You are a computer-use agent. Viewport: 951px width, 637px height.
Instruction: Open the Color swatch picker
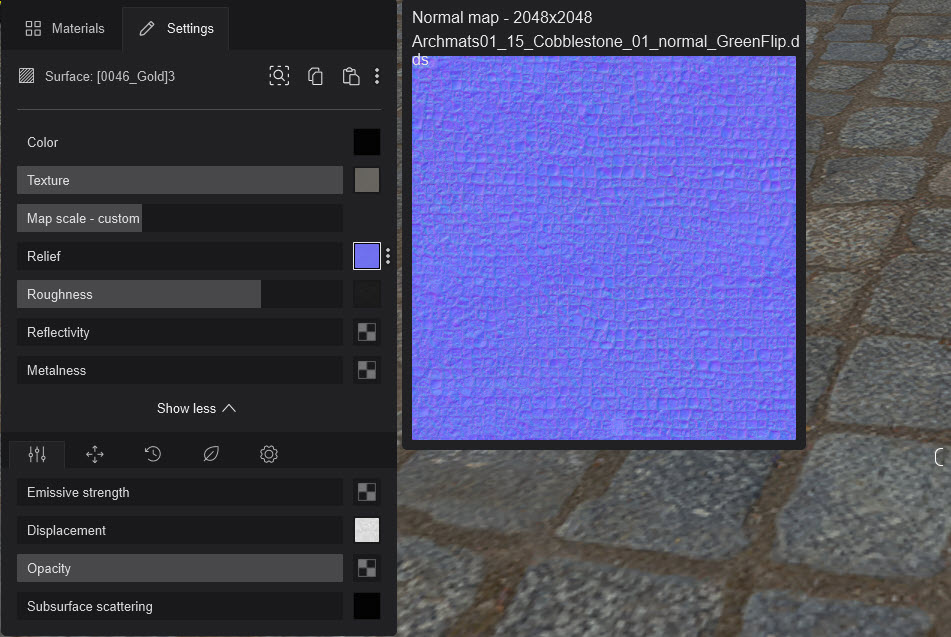tap(366, 142)
